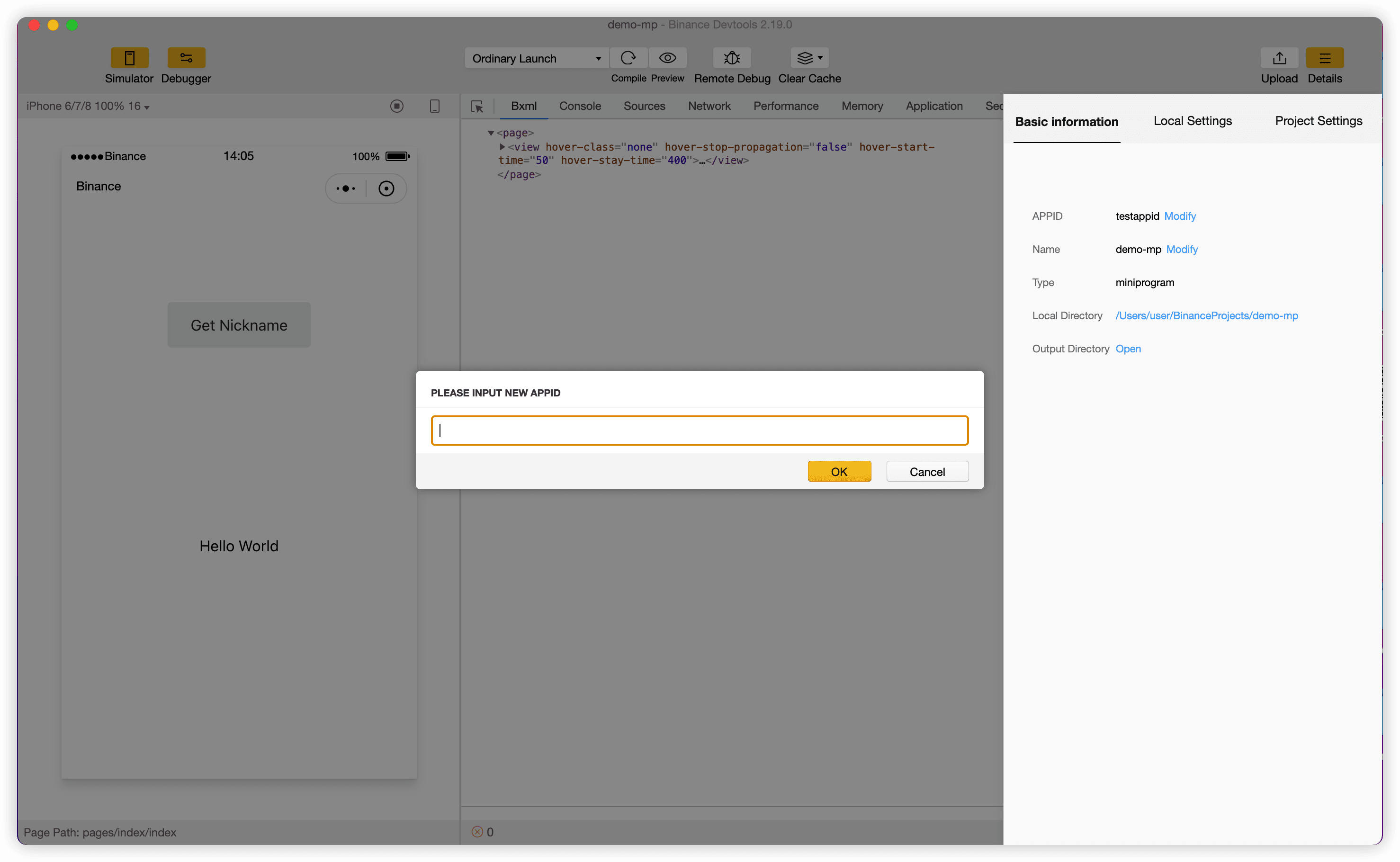
Task: Open the Ordinary Launch dropdown
Action: click(537, 58)
